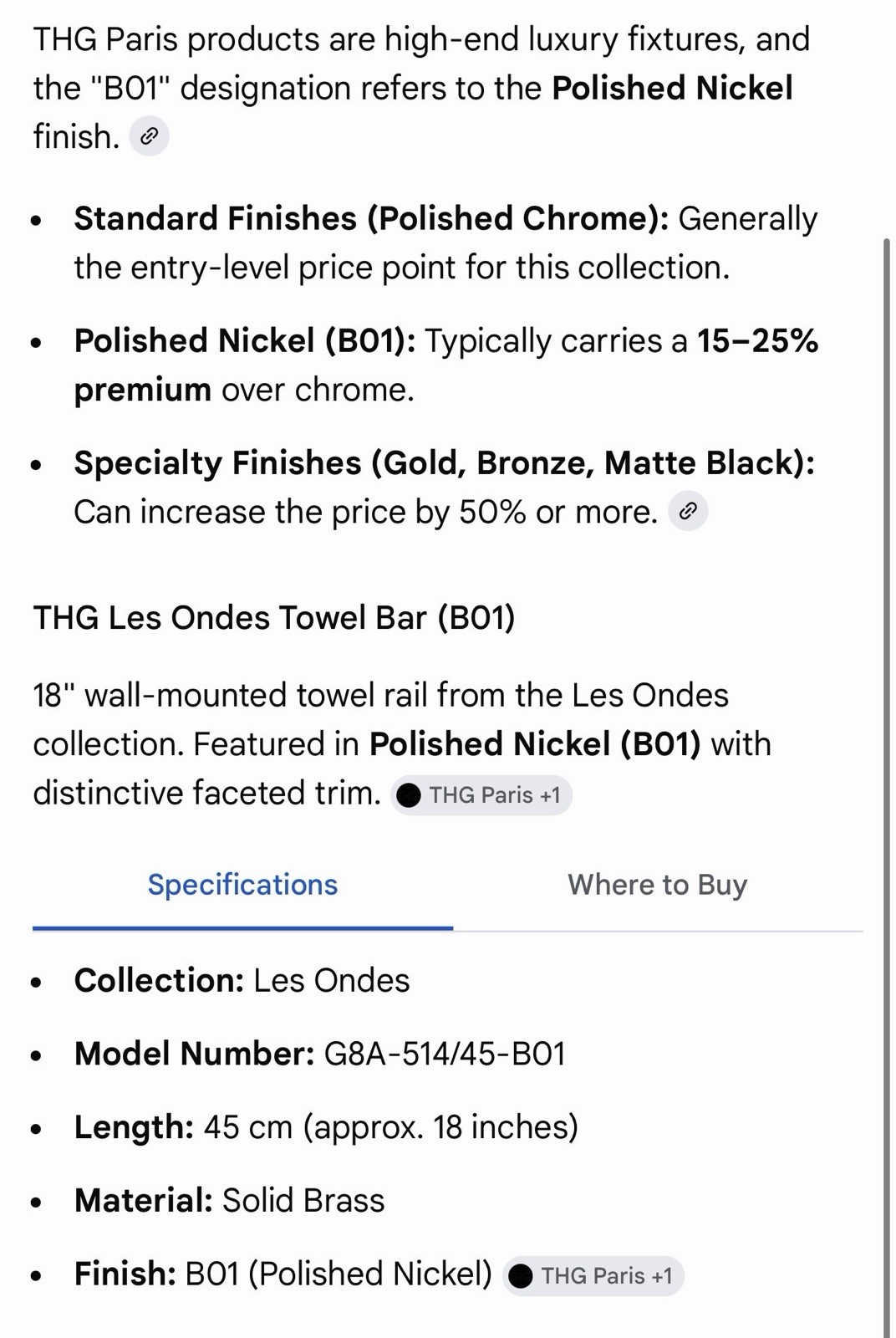896x1338 pixels.
Task: Open the source link icon after "50% or more."
Action: coord(688,511)
